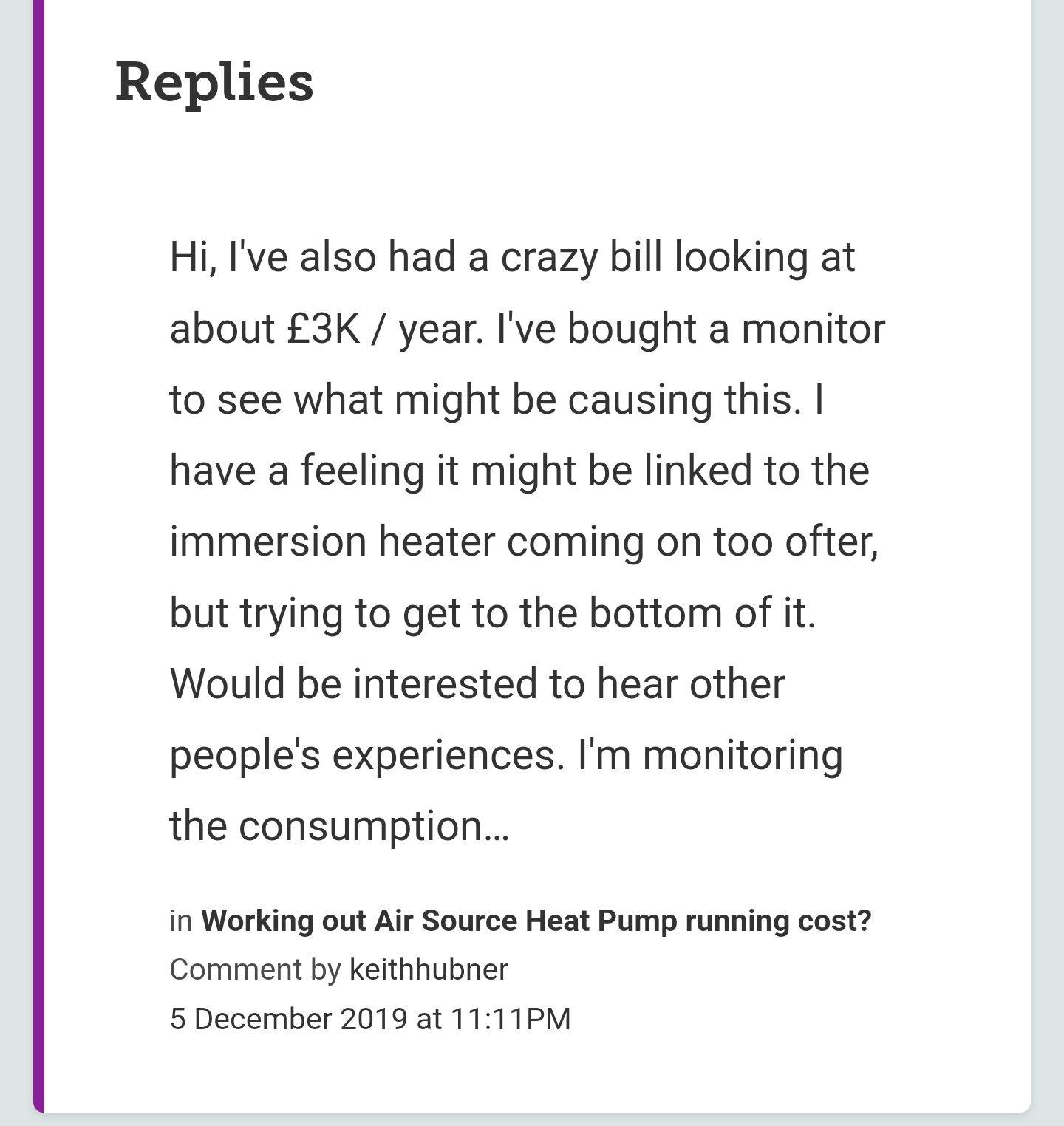Click the blank white area right of Replies
1064x1126 pixels.
click(665, 82)
